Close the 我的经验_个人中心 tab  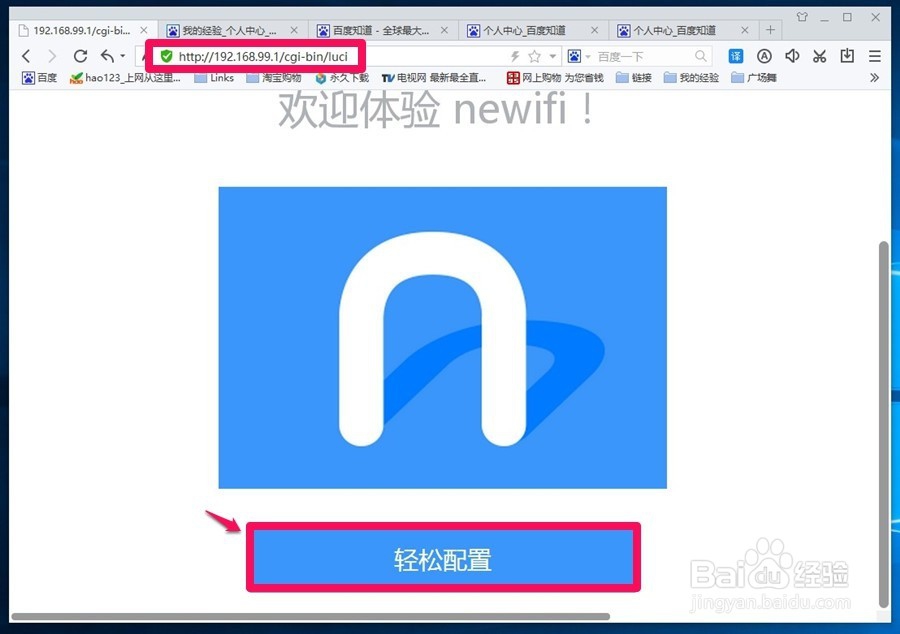click(294, 30)
